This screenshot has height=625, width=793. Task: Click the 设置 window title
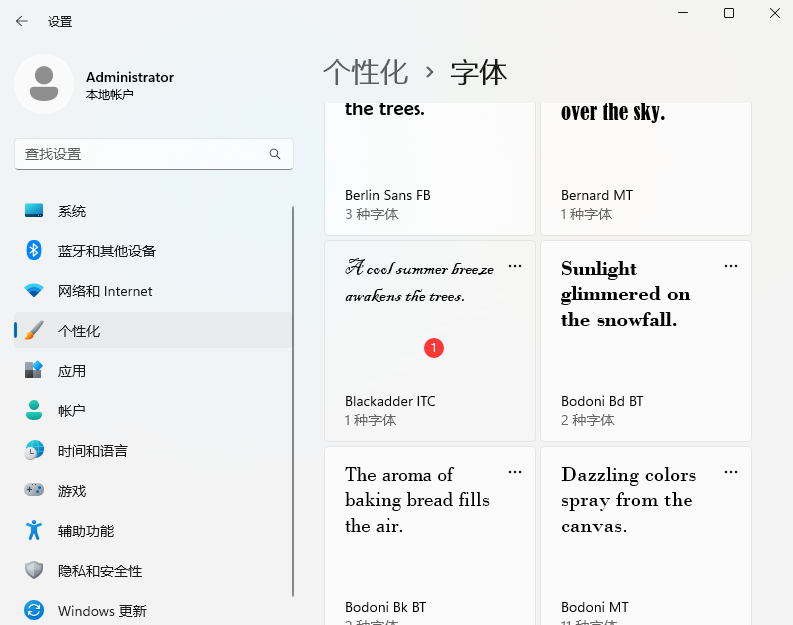click(x=60, y=22)
